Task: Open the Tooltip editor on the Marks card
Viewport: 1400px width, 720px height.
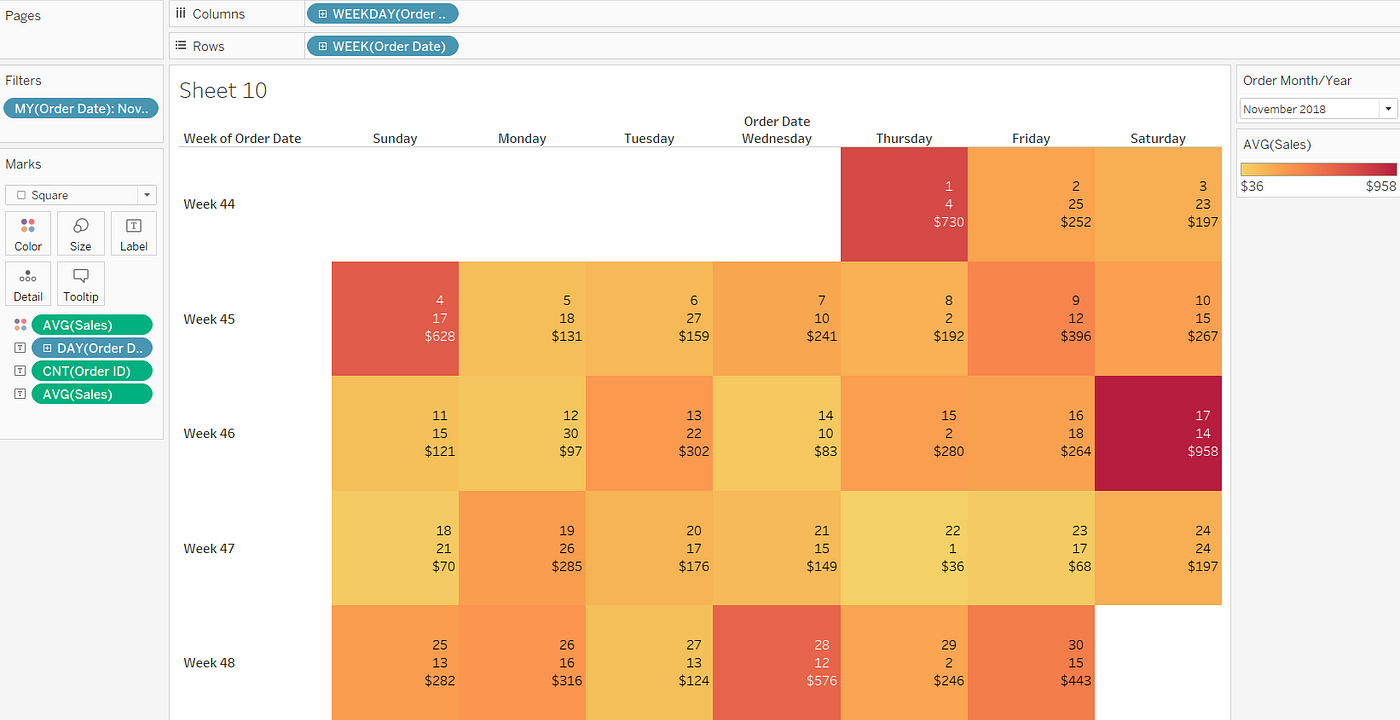Action: pos(80,284)
